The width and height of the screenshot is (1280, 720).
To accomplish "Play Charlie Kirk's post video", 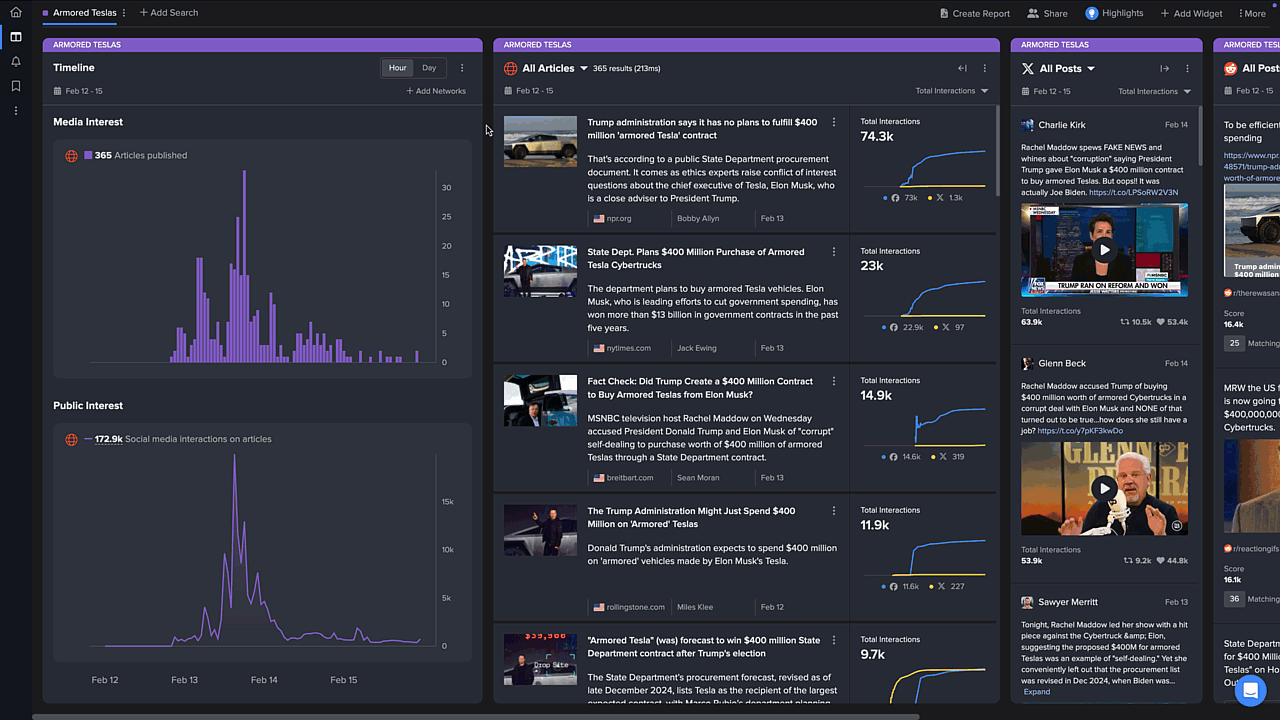I will click(1104, 250).
